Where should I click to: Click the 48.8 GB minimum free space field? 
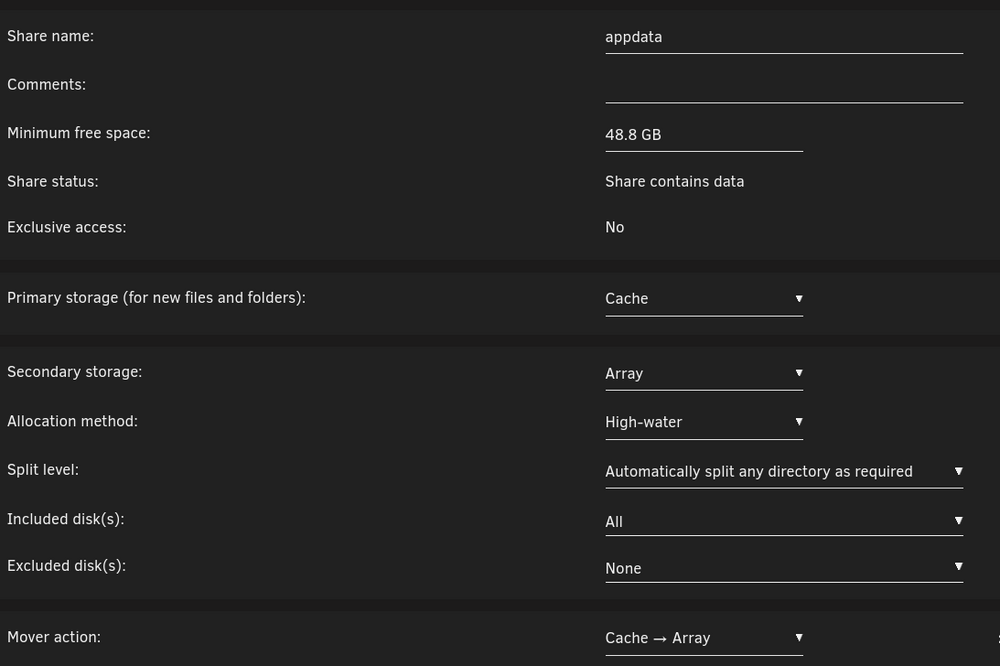[704, 135]
